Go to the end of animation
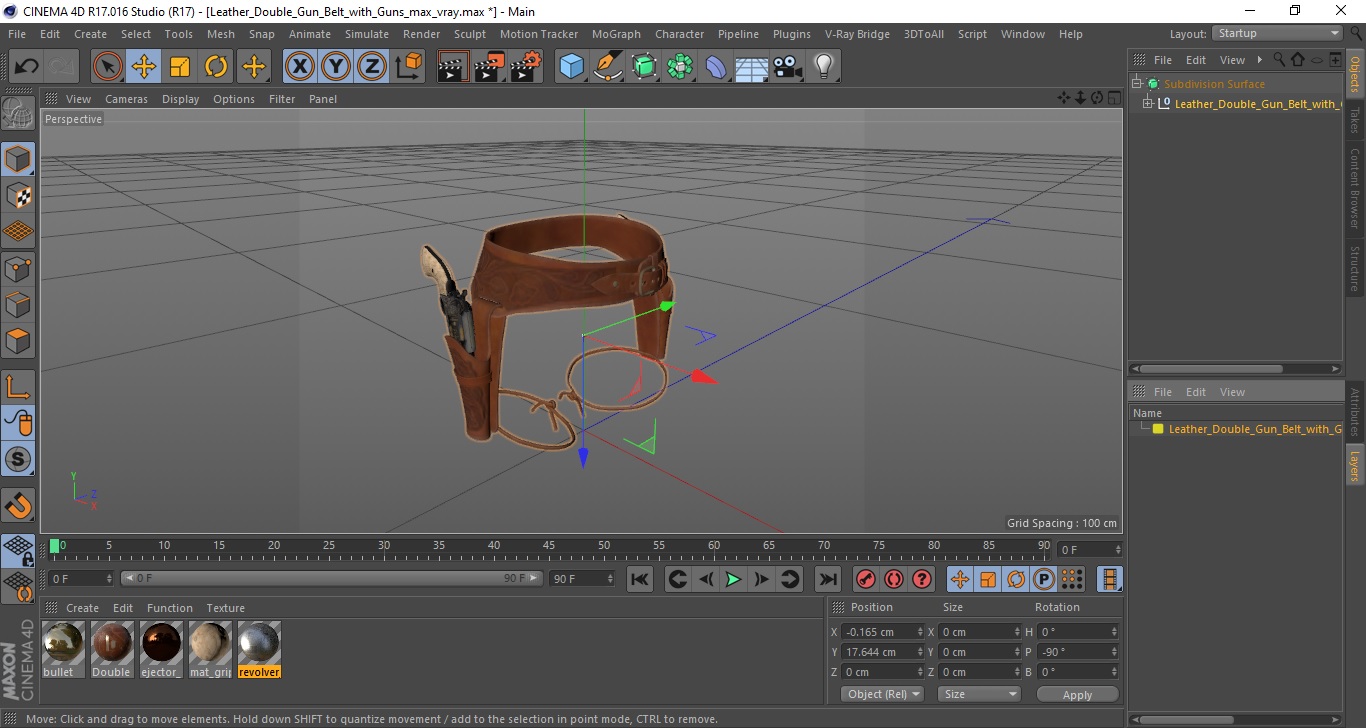The image size is (1366, 728). (827, 579)
